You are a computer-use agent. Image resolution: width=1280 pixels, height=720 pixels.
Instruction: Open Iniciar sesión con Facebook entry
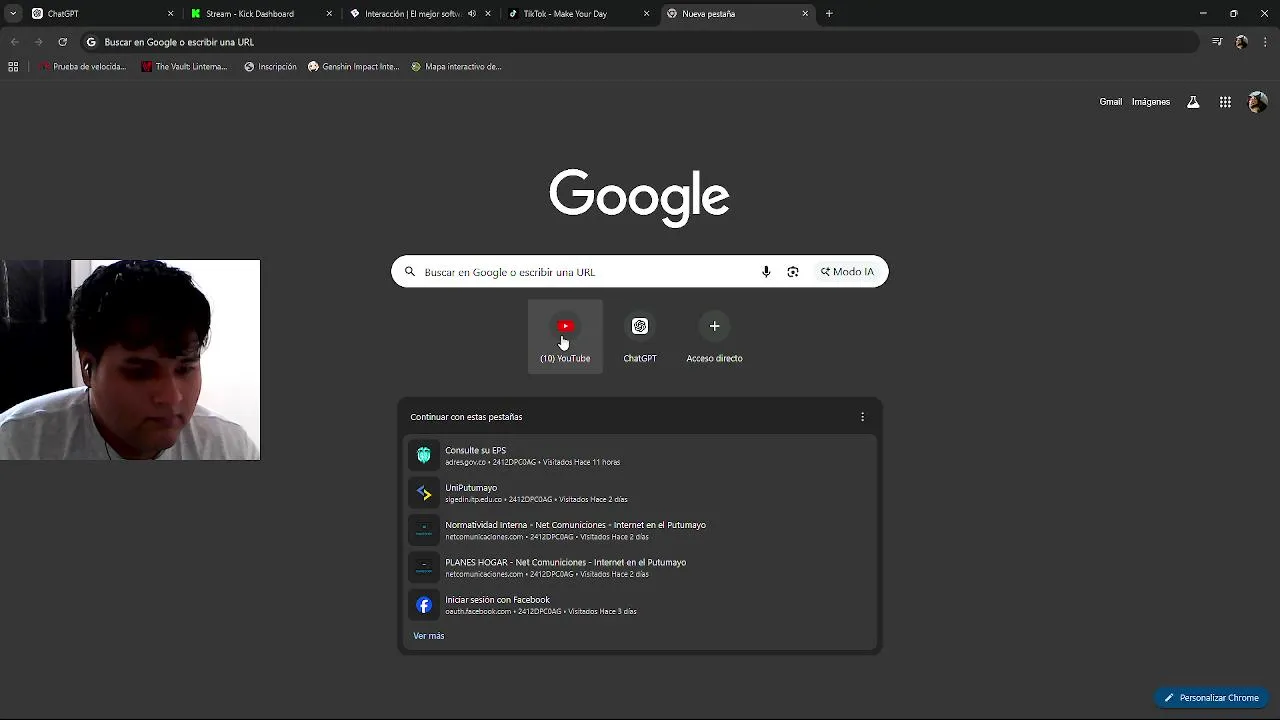640,605
